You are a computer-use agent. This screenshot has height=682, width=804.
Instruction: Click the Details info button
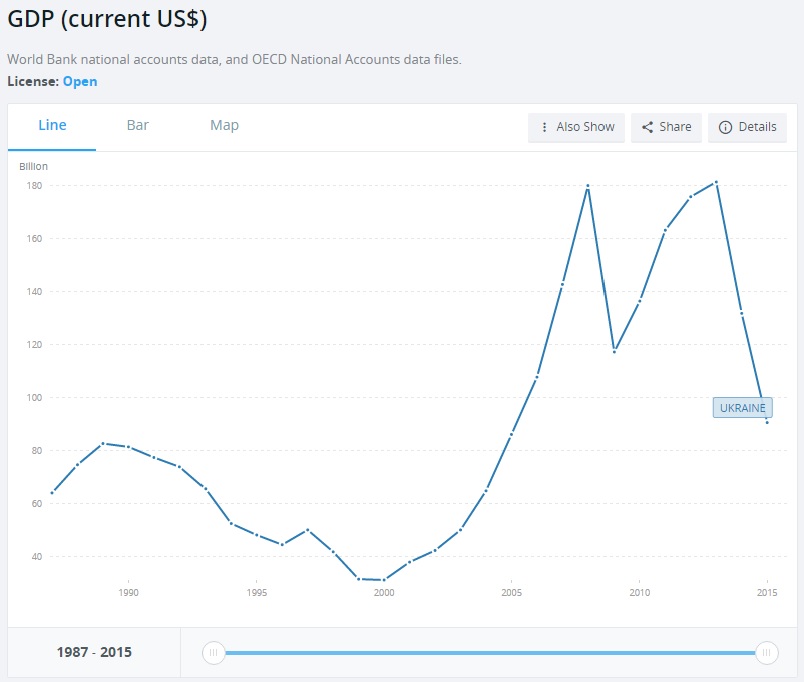(747, 127)
